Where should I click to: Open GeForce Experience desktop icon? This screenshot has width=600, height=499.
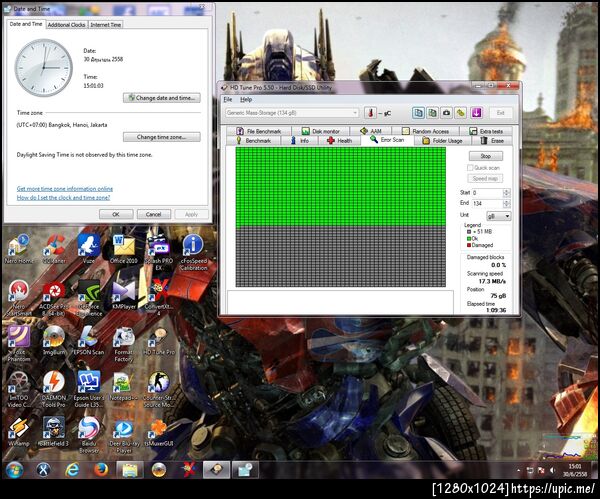pos(89,298)
